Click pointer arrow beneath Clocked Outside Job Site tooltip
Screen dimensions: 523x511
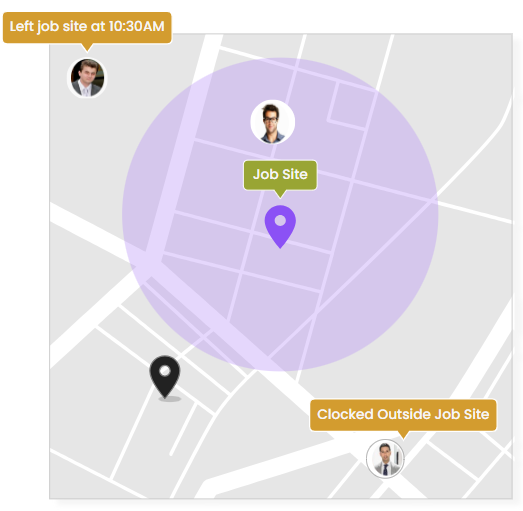click(403, 435)
